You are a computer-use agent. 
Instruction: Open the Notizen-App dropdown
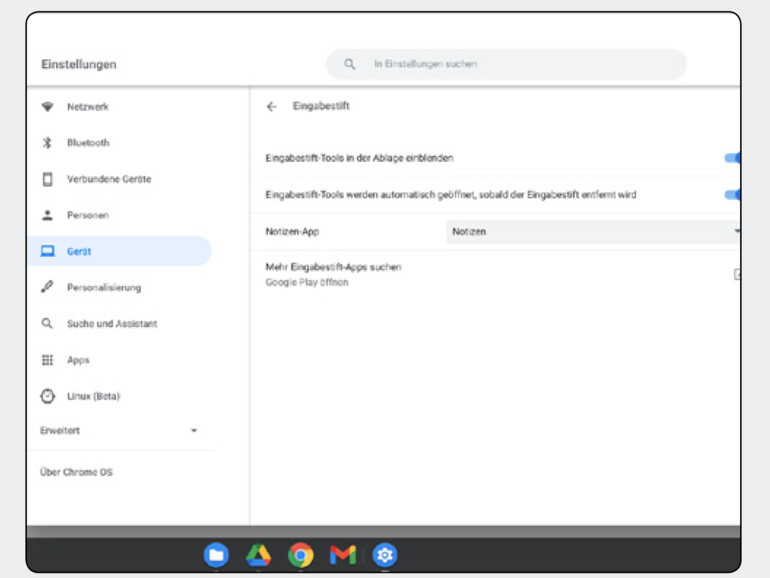pyautogui.click(x=593, y=232)
